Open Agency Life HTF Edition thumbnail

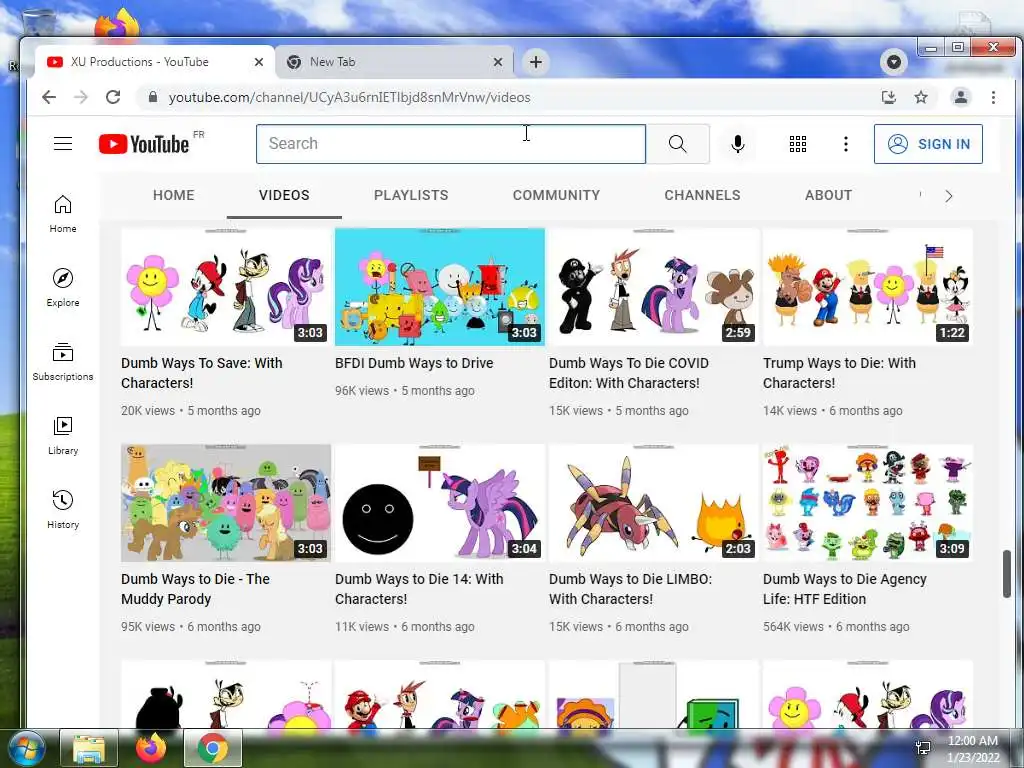click(x=867, y=503)
